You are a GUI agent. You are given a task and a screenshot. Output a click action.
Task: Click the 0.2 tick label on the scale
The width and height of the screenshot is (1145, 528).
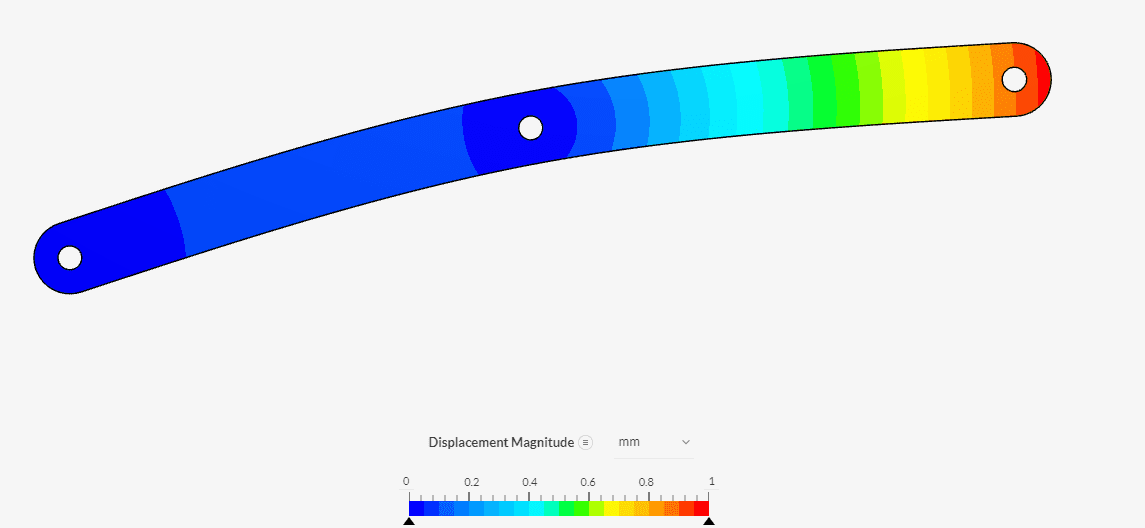pos(471,482)
